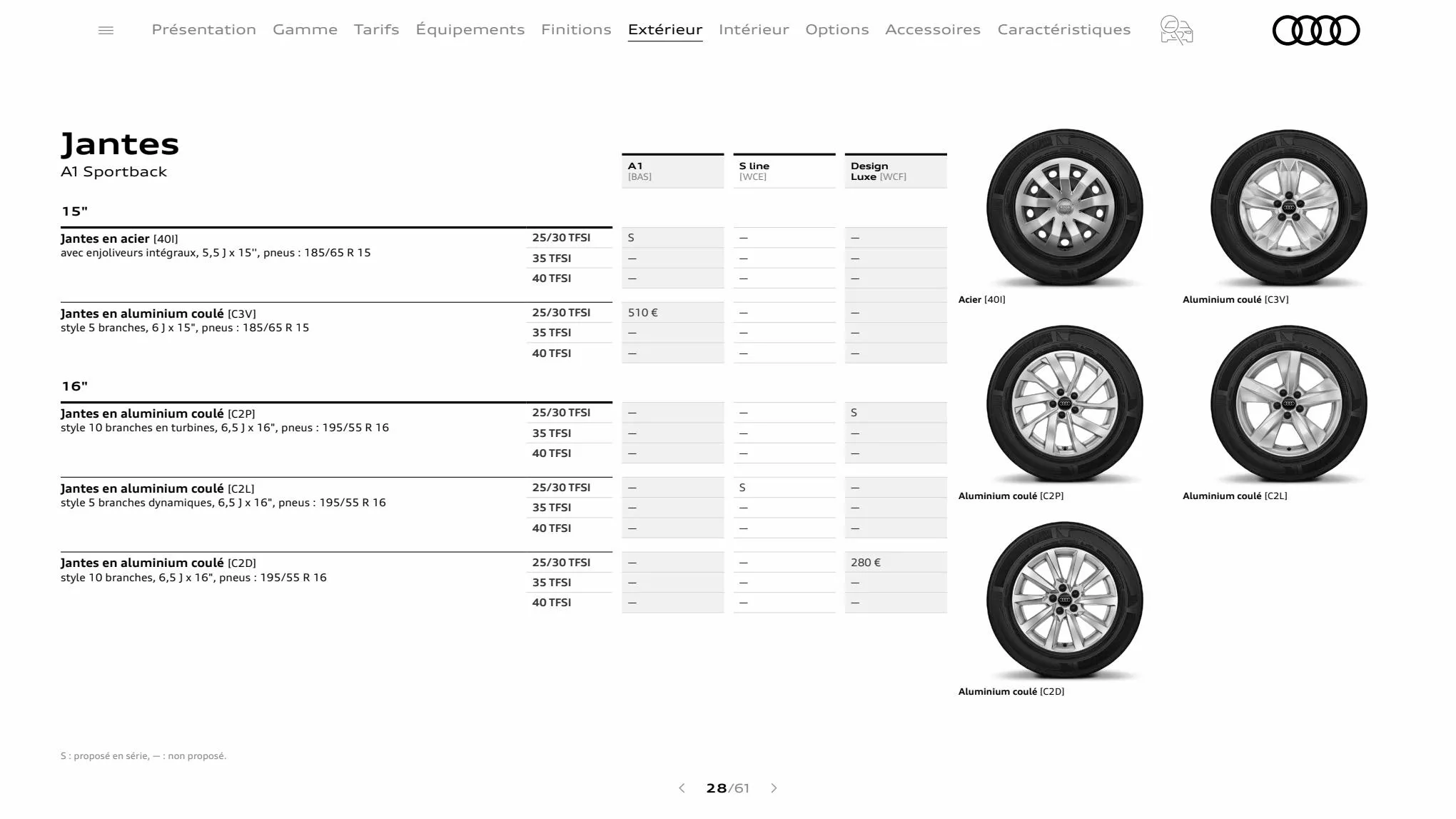Click the Design Luxe [WCF] column header
Screen dimensions: 1456x819
(x=896, y=171)
